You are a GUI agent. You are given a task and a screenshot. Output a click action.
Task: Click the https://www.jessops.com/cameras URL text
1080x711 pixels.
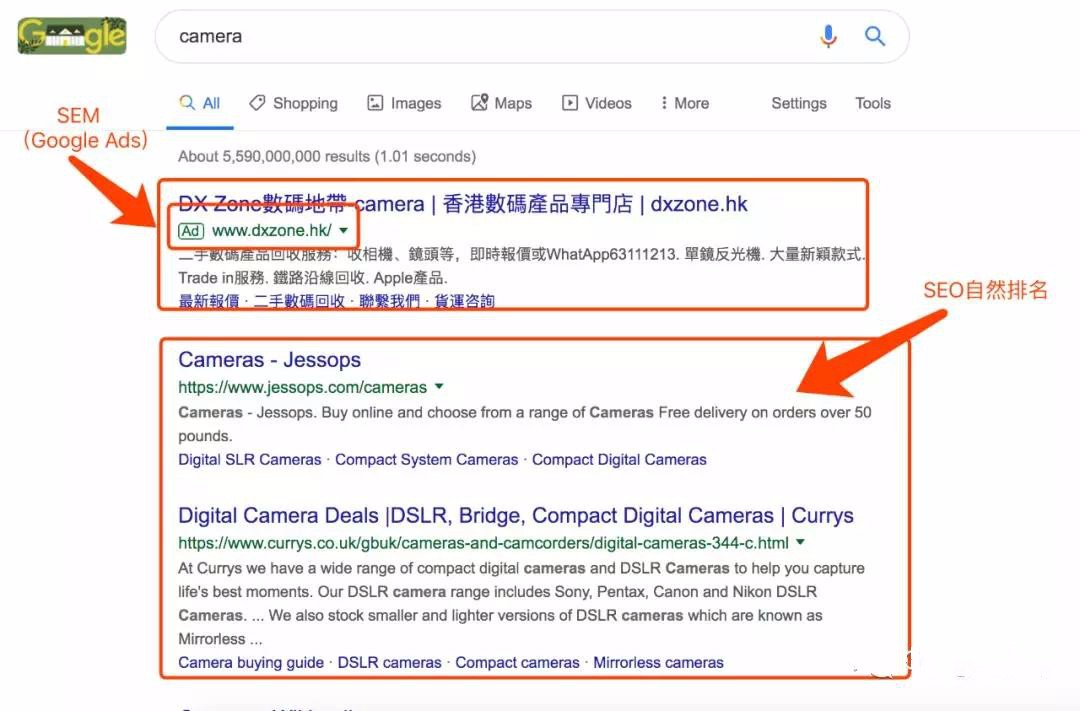(302, 387)
